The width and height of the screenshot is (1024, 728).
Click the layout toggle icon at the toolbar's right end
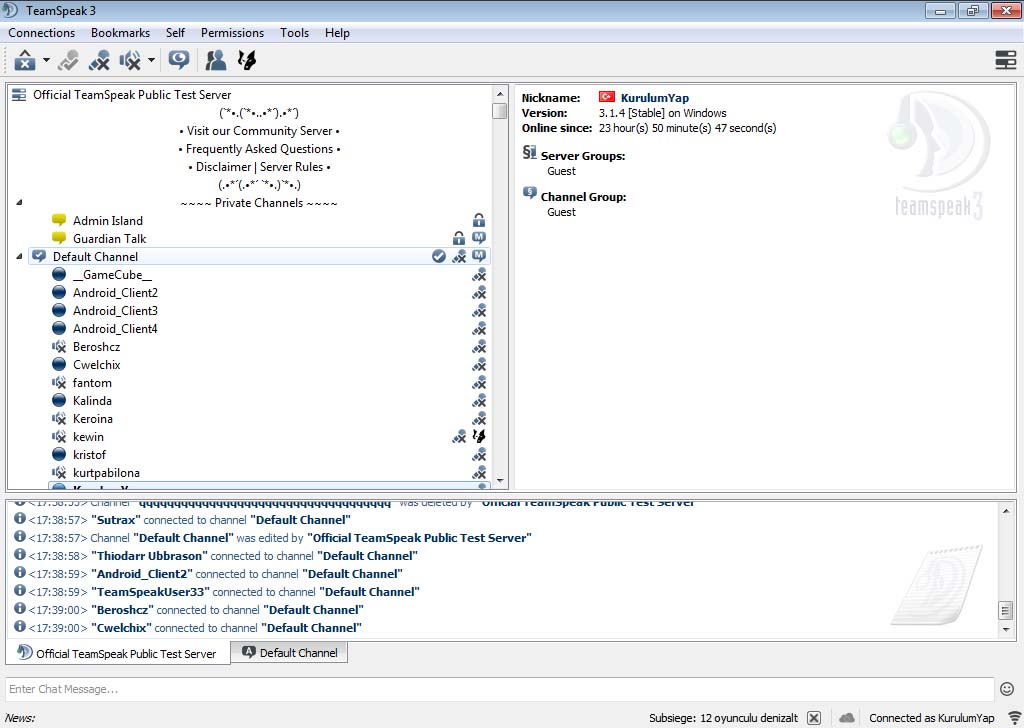1005,60
